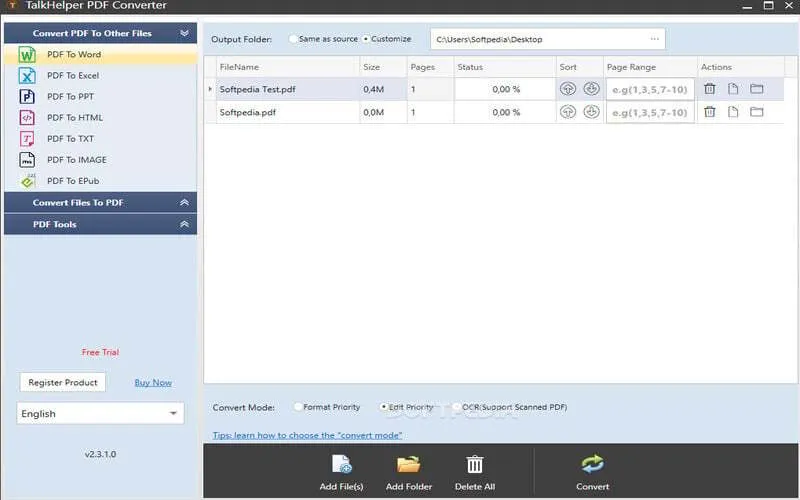Screen dimensions: 800x500
Task: Click the Pages column header
Action: pos(431,67)
